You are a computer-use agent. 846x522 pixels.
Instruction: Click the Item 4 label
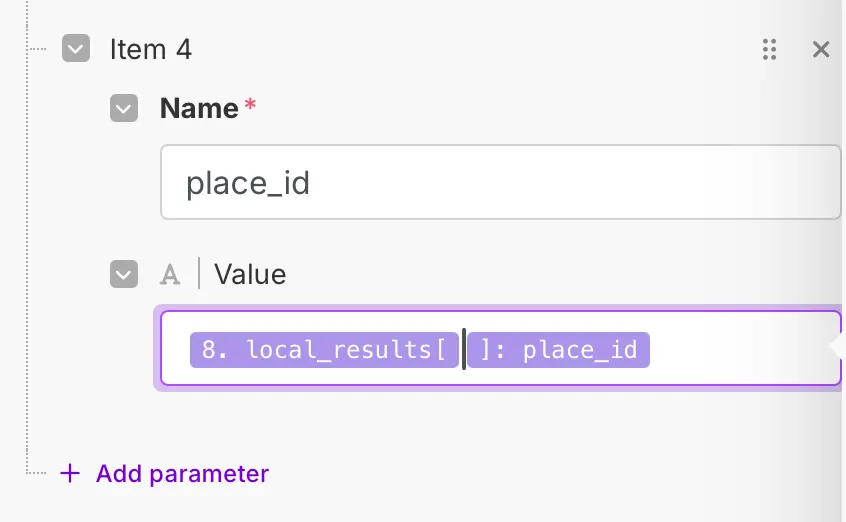pos(150,49)
